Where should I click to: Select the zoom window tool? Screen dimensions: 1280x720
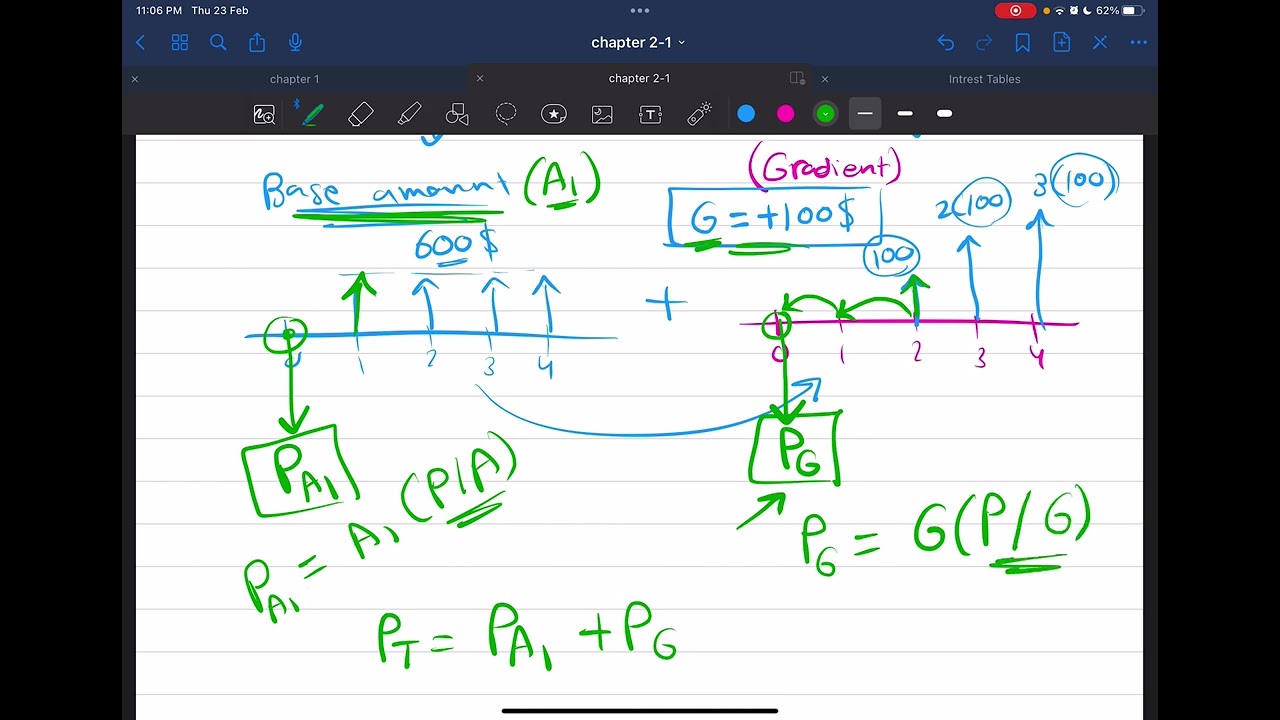tap(264, 114)
